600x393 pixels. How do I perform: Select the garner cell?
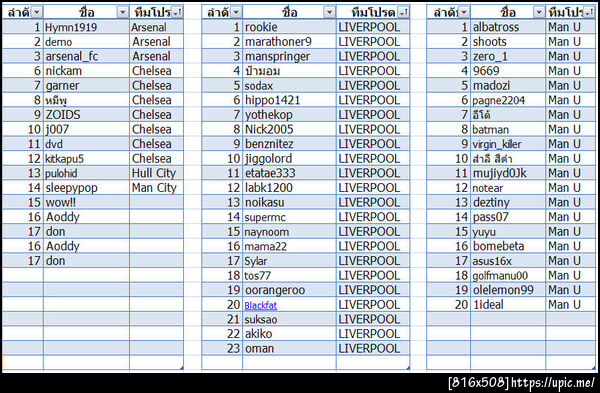[86, 85]
